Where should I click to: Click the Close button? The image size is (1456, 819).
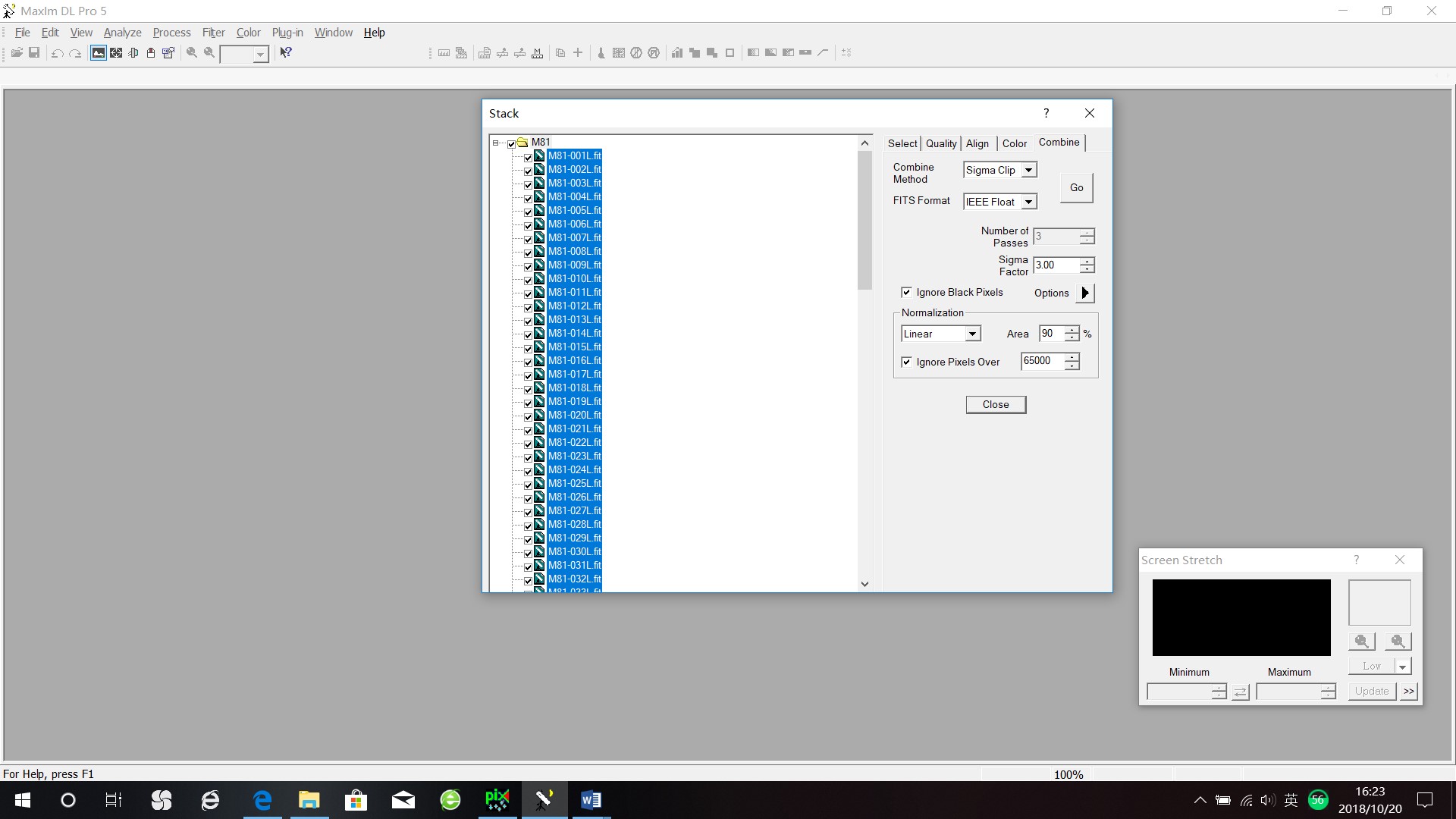point(995,403)
